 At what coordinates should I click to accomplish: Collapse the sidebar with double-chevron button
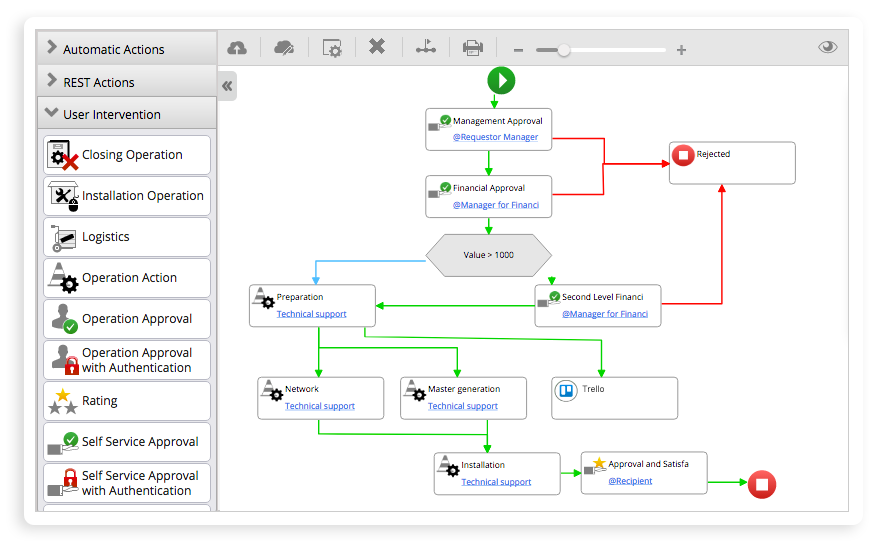point(227,86)
